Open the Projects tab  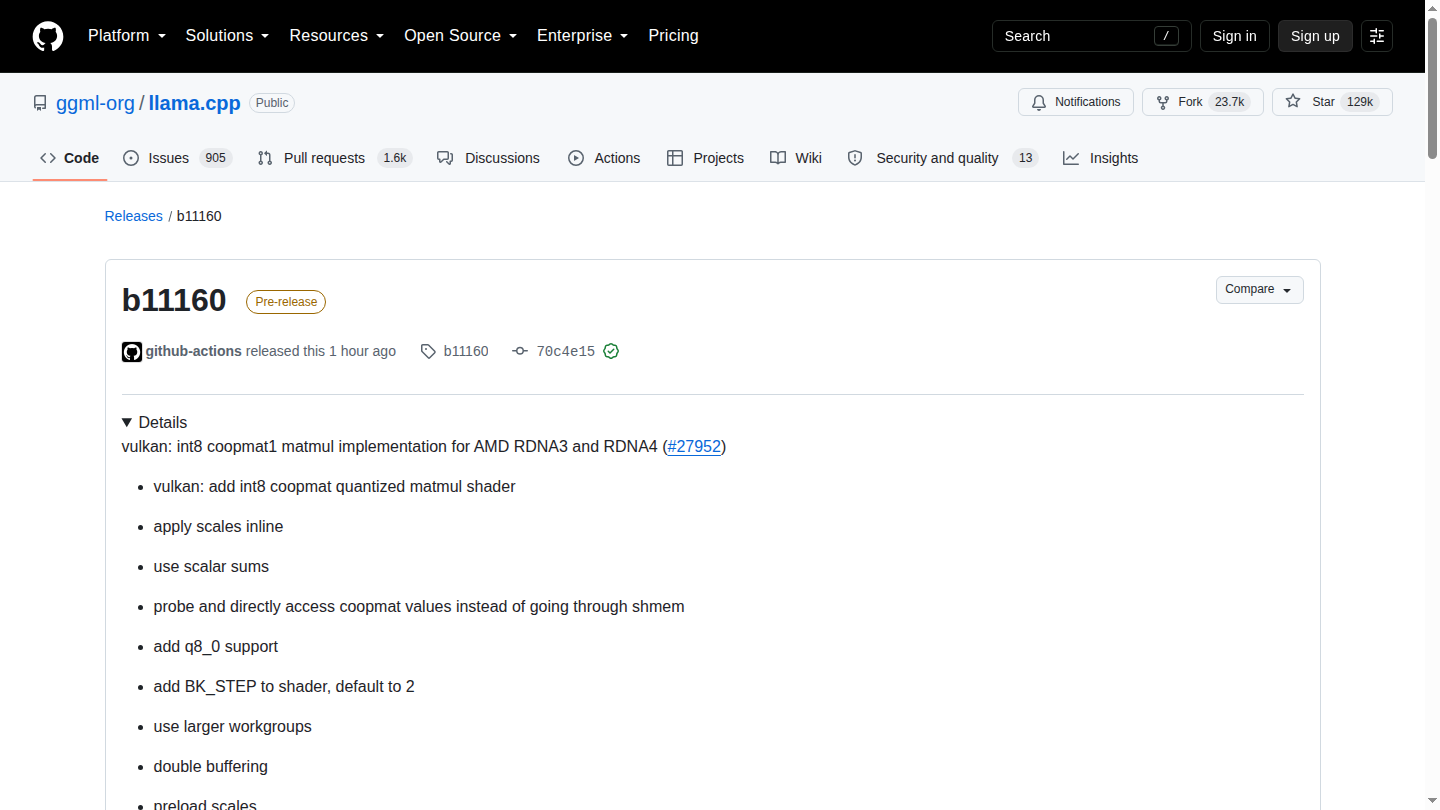(x=706, y=158)
